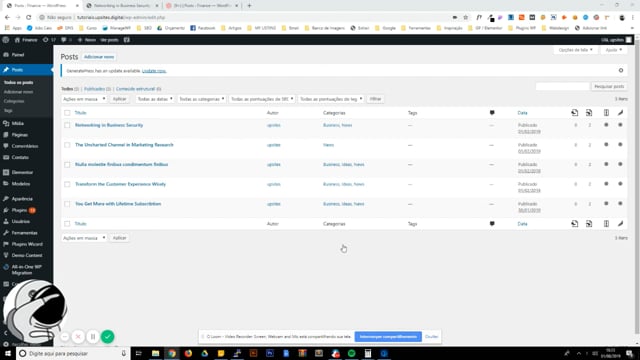The width and height of the screenshot is (640, 360).
Task: Open the Plugins sidebar menu icon
Action: click(x=6, y=210)
